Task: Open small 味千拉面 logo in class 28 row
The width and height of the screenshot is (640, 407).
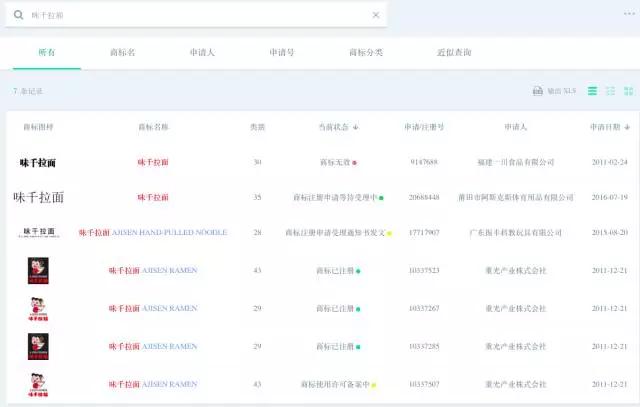Action: coord(39,232)
